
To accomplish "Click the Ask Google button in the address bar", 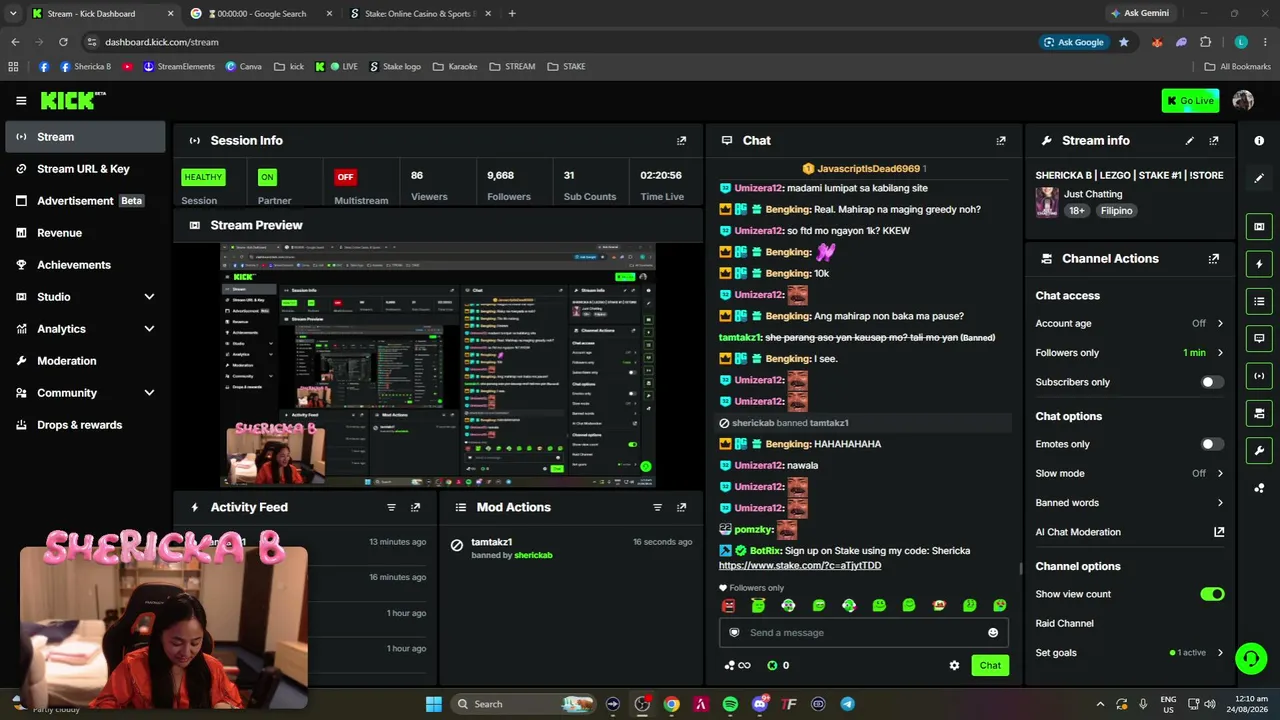I will 1073,42.
